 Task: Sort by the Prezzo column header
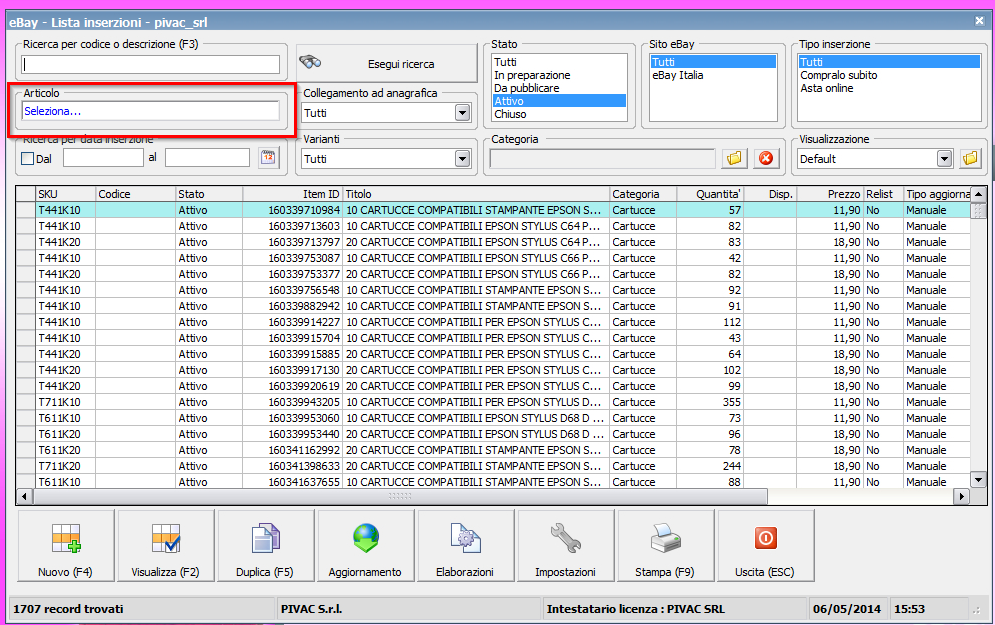point(831,194)
